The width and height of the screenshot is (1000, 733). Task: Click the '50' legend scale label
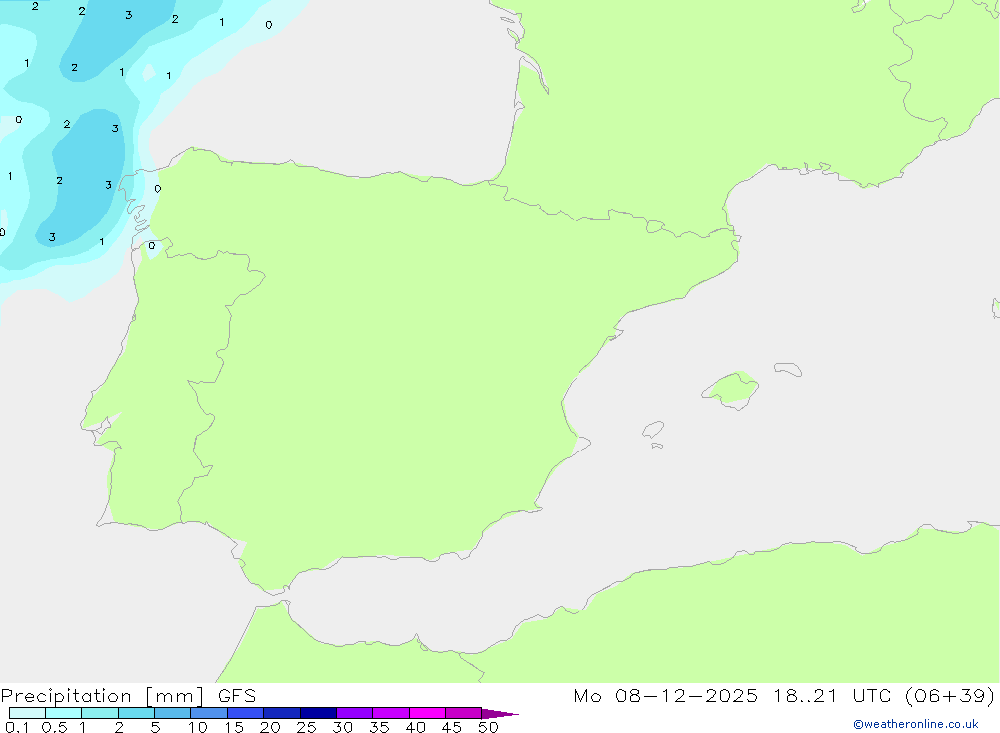[488, 727]
